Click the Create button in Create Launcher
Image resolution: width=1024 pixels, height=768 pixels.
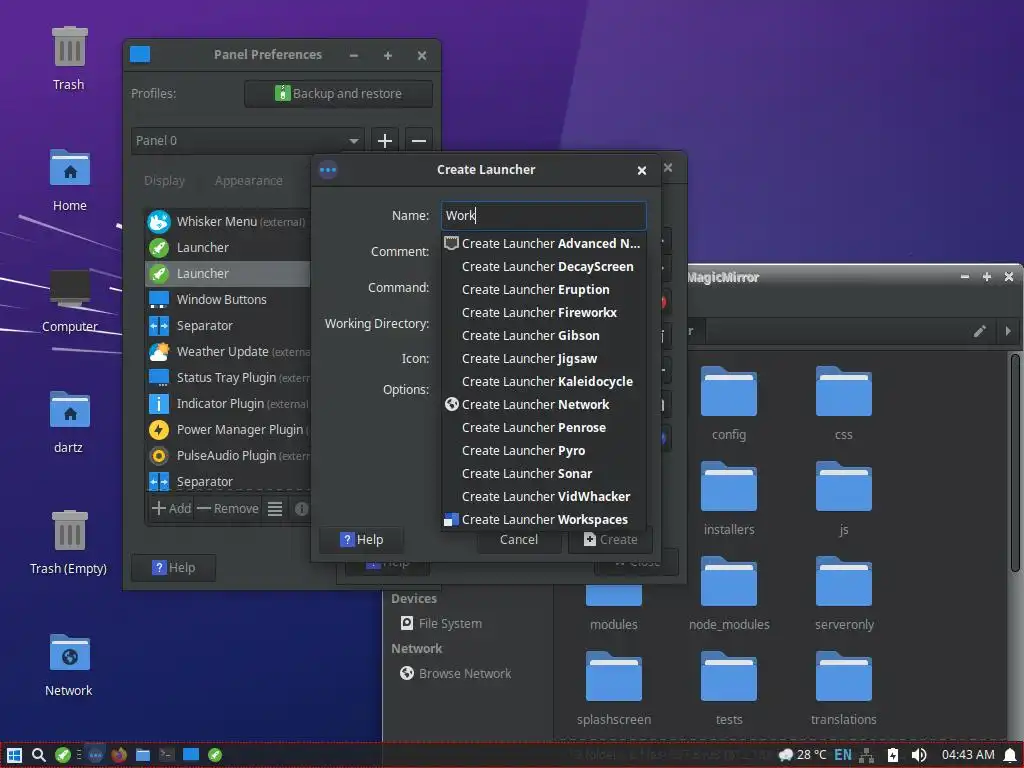610,539
